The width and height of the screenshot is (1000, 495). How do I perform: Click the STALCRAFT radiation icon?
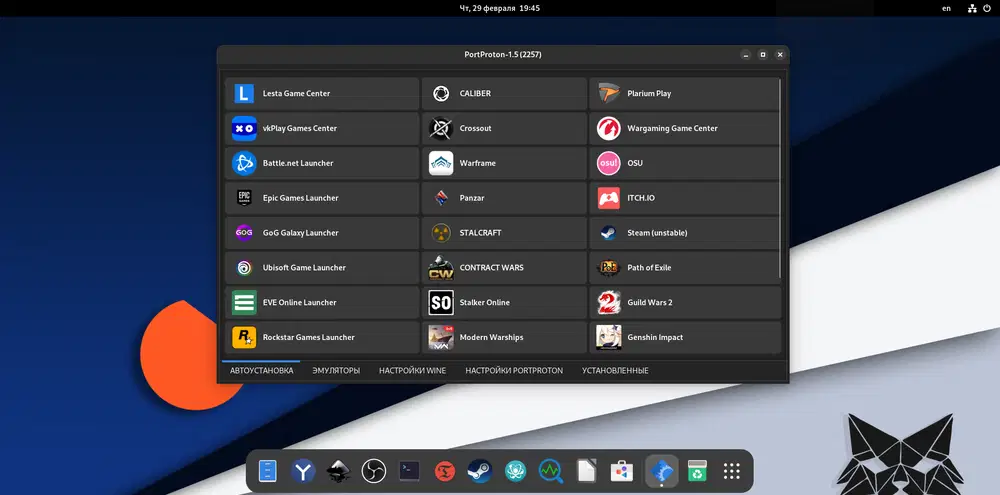coord(441,233)
